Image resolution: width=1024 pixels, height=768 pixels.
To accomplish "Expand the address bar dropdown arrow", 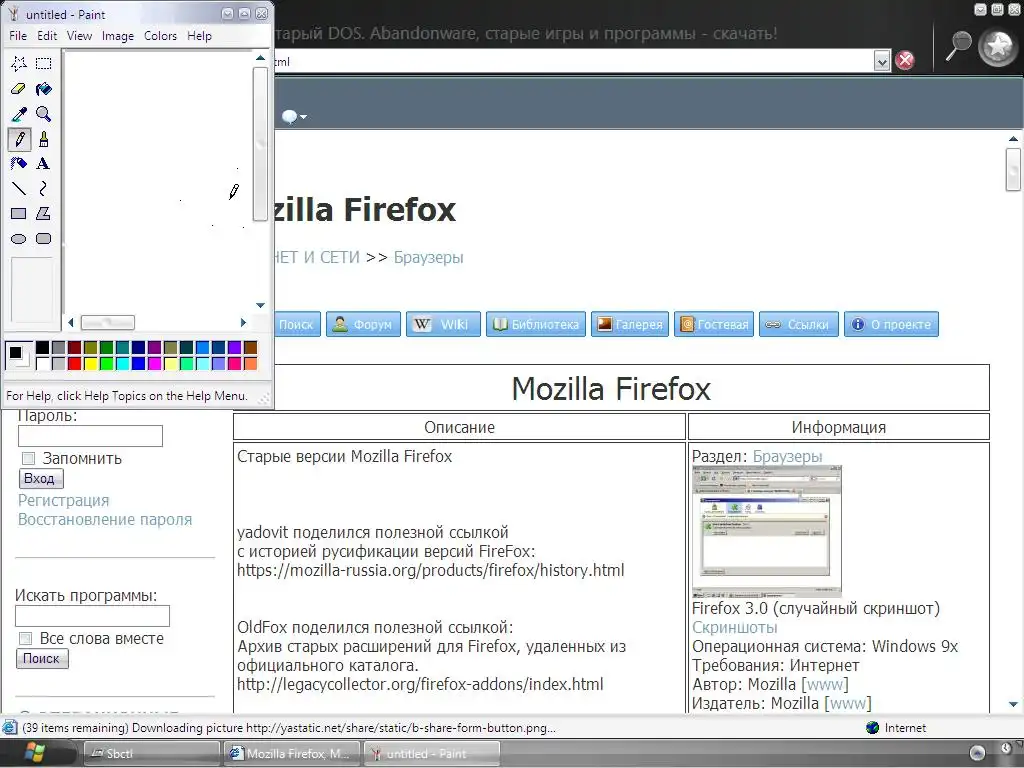I will click(x=882, y=61).
